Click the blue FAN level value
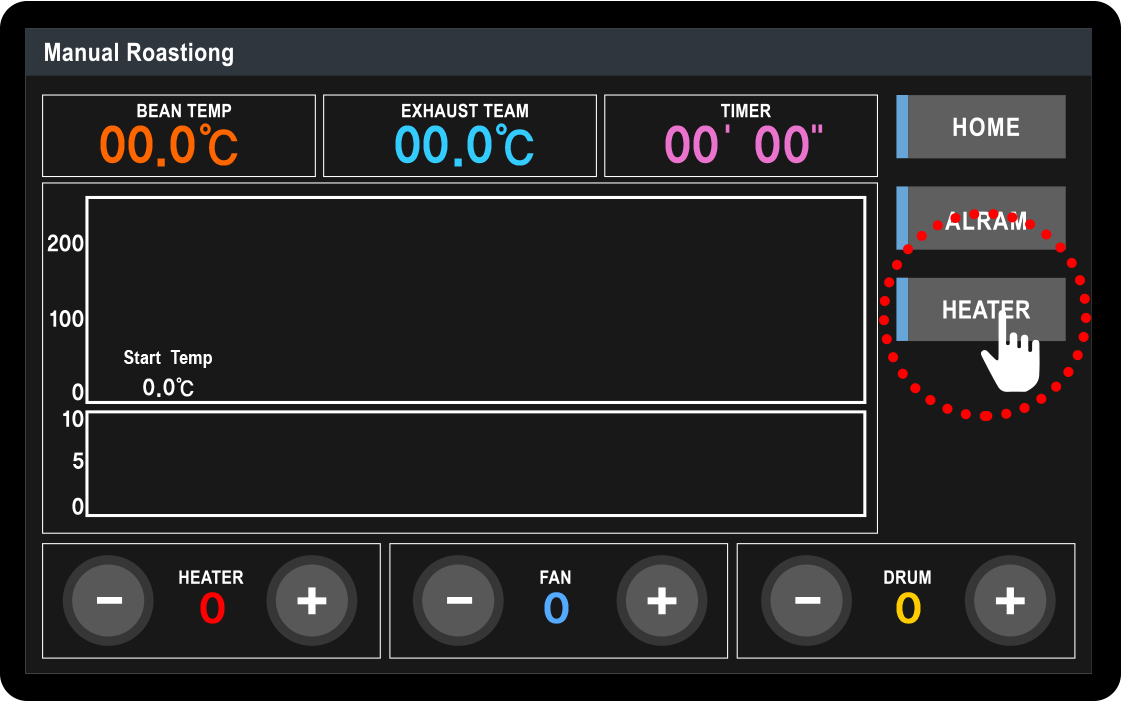The width and height of the screenshot is (1121, 701). click(556, 609)
